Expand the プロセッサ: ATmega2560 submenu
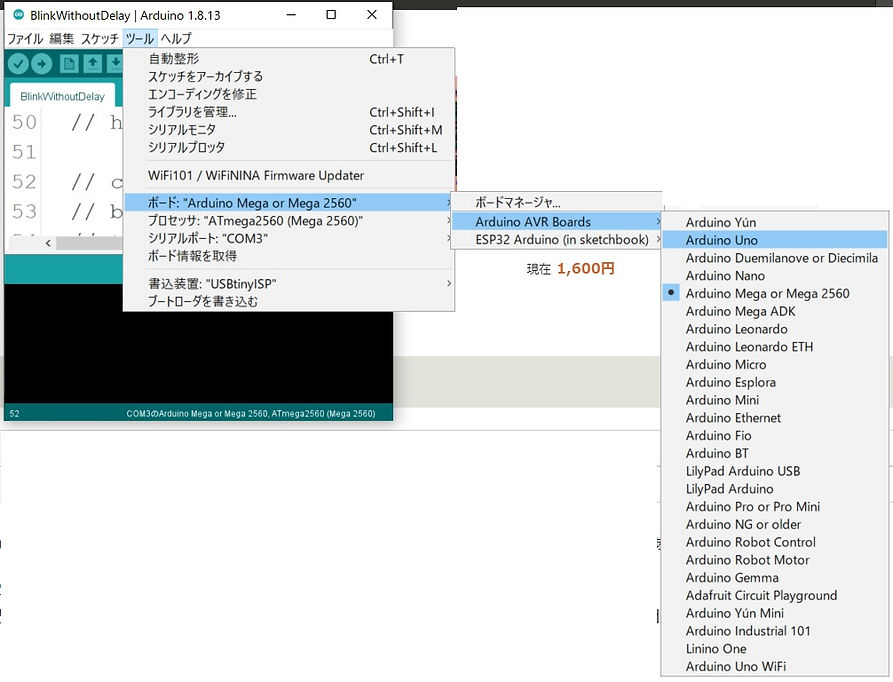 click(289, 220)
